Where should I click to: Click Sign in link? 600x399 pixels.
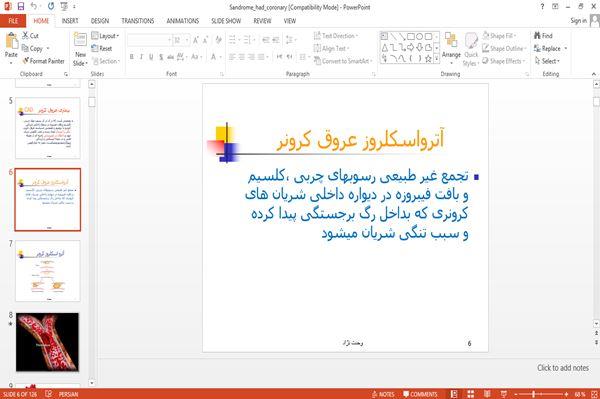(x=578, y=21)
